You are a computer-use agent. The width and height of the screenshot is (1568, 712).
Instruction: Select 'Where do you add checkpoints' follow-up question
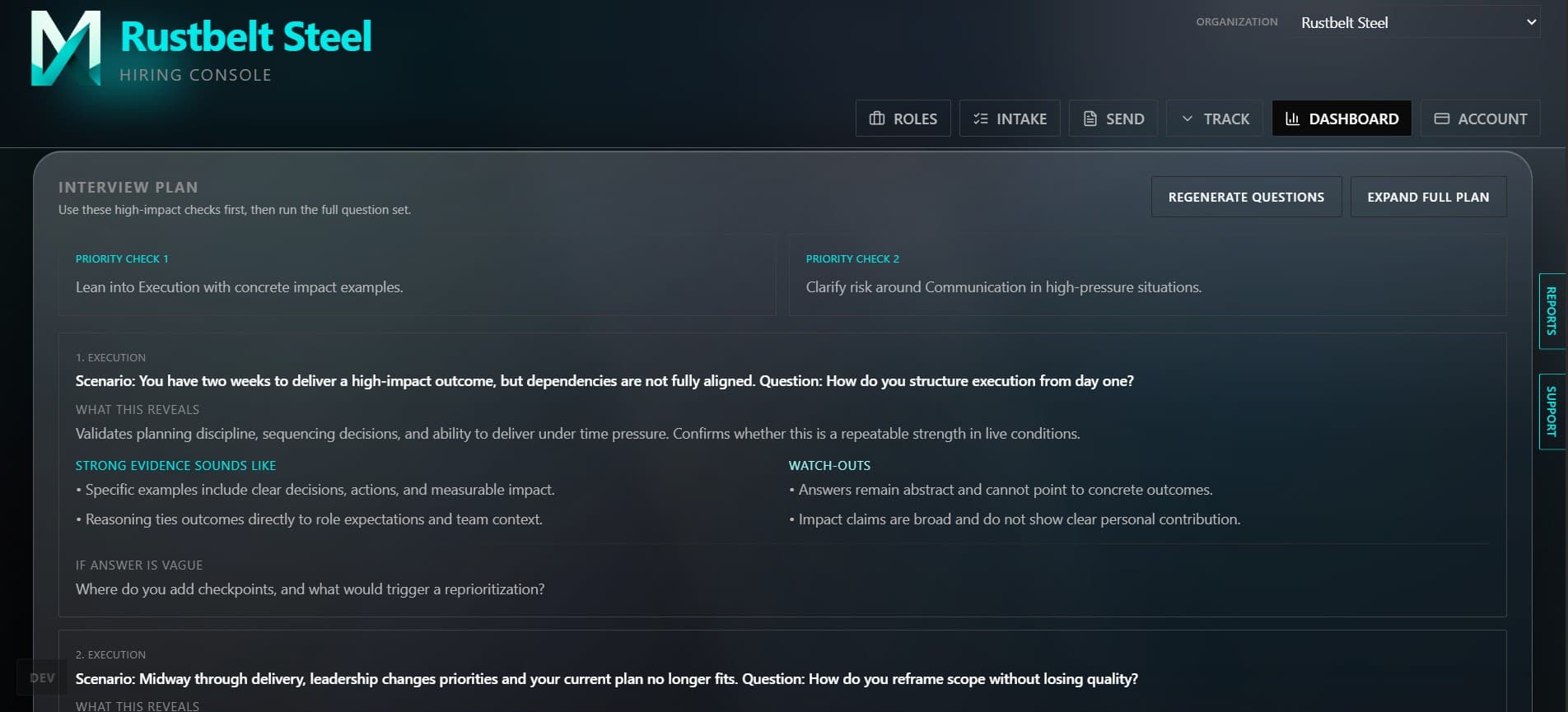[310, 589]
